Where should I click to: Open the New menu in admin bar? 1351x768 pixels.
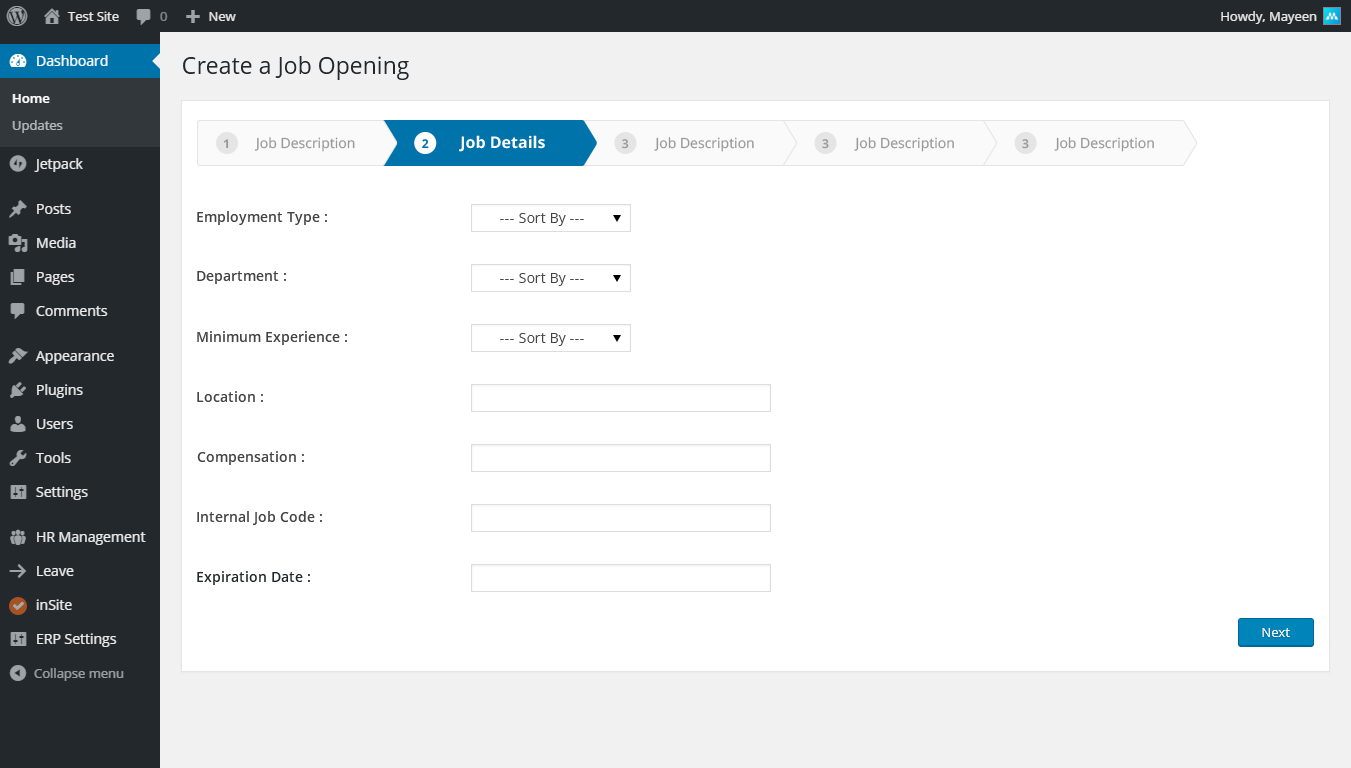[x=209, y=15]
